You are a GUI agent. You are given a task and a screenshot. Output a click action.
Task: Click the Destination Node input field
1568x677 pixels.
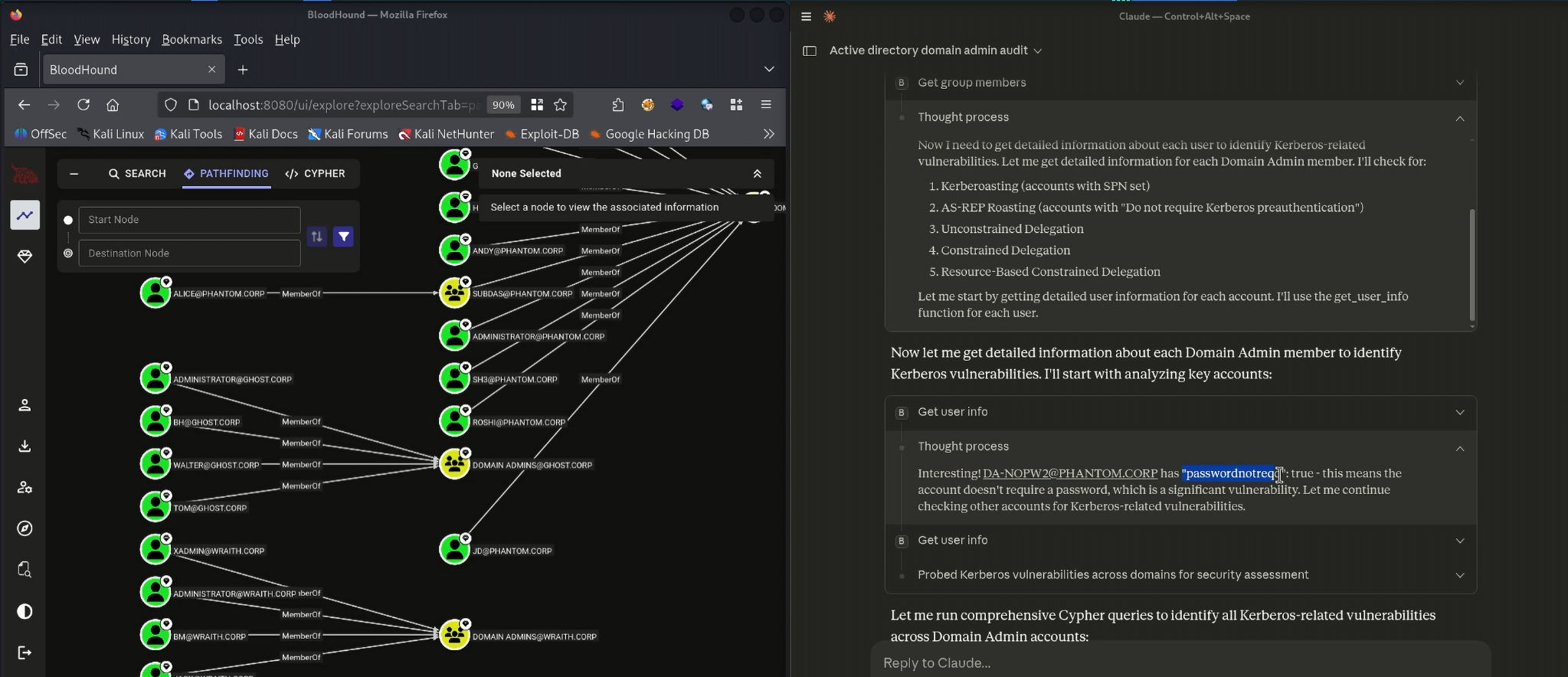(x=189, y=253)
